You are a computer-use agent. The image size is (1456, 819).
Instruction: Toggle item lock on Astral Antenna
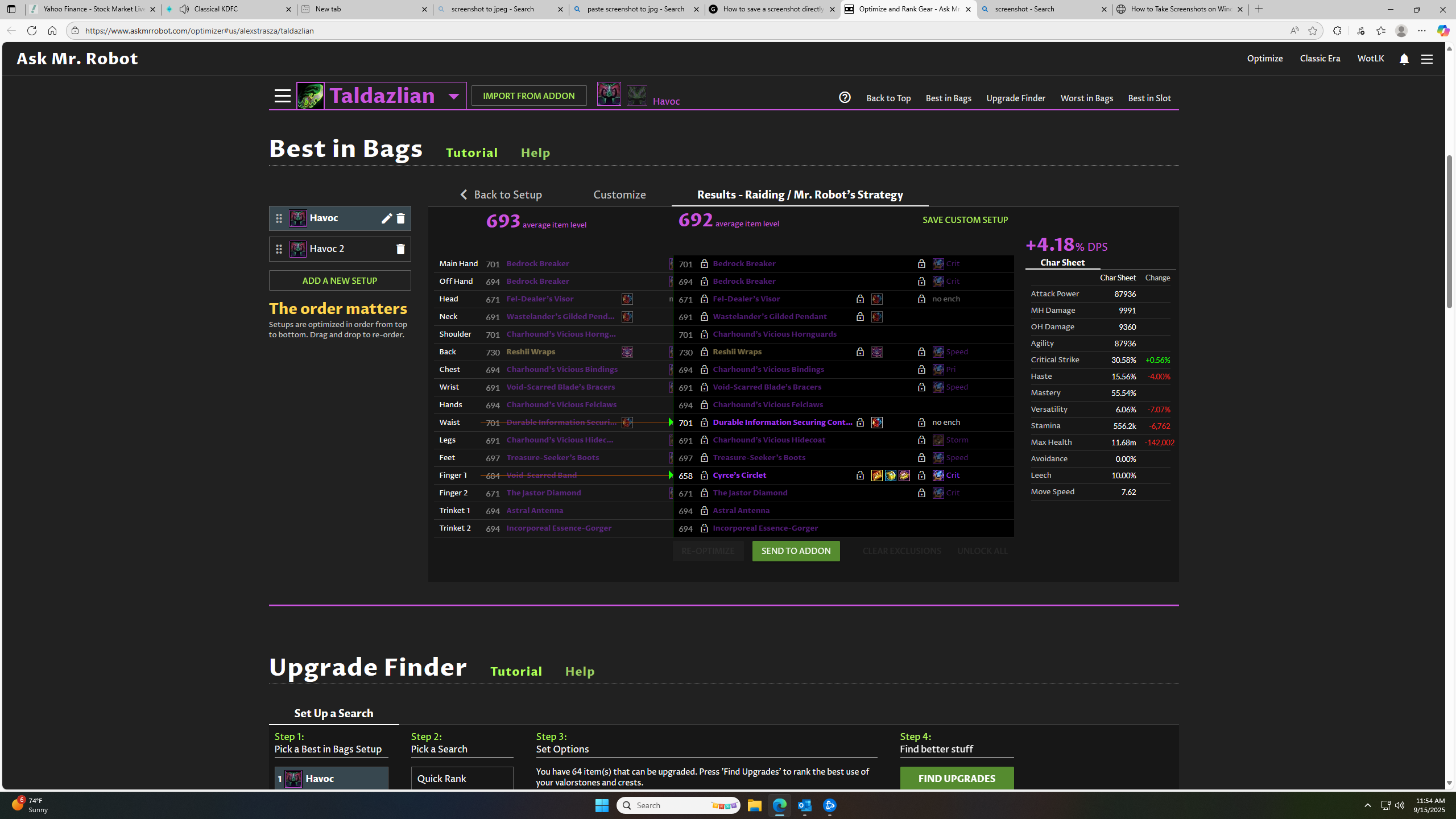coord(704,511)
